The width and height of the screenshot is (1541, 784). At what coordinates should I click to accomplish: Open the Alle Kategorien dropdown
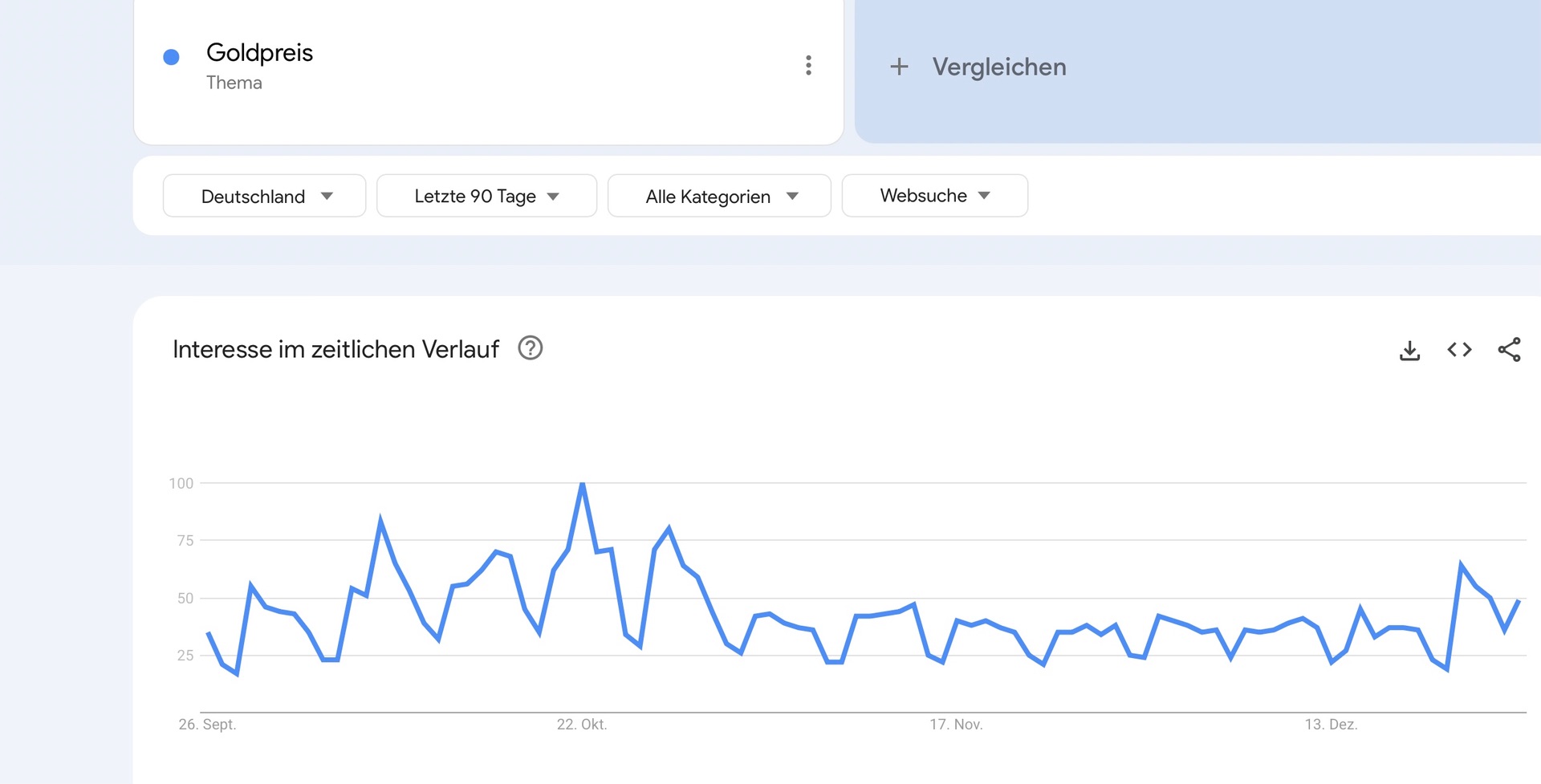[719, 196]
